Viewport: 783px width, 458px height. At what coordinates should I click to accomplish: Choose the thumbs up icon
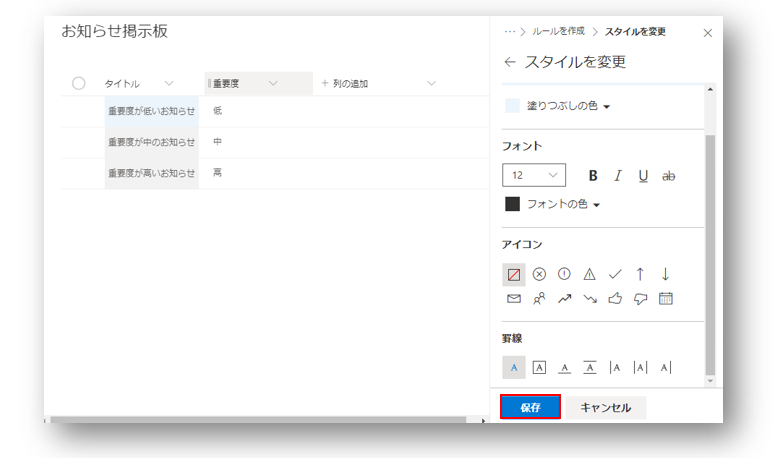(x=615, y=298)
